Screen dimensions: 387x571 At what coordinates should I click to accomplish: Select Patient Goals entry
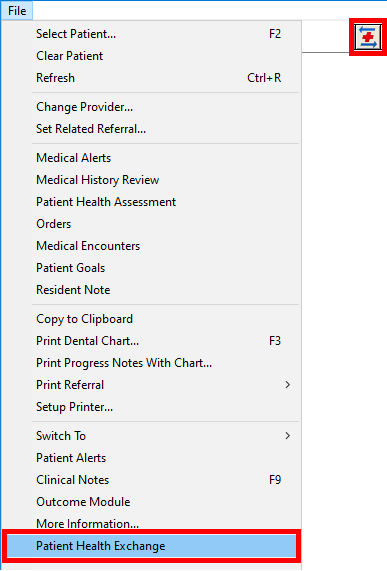tap(151, 268)
